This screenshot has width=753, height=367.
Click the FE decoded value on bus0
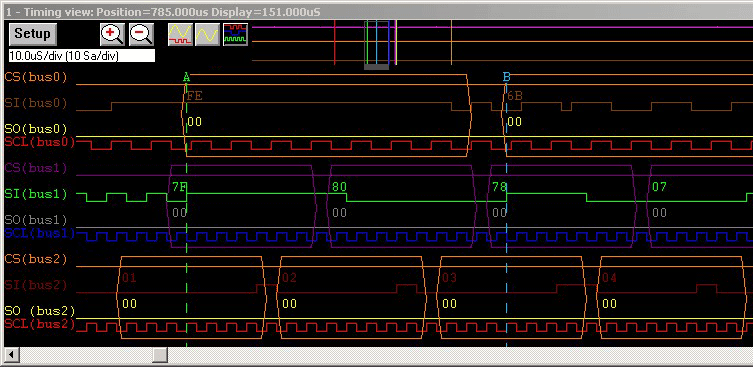click(194, 96)
